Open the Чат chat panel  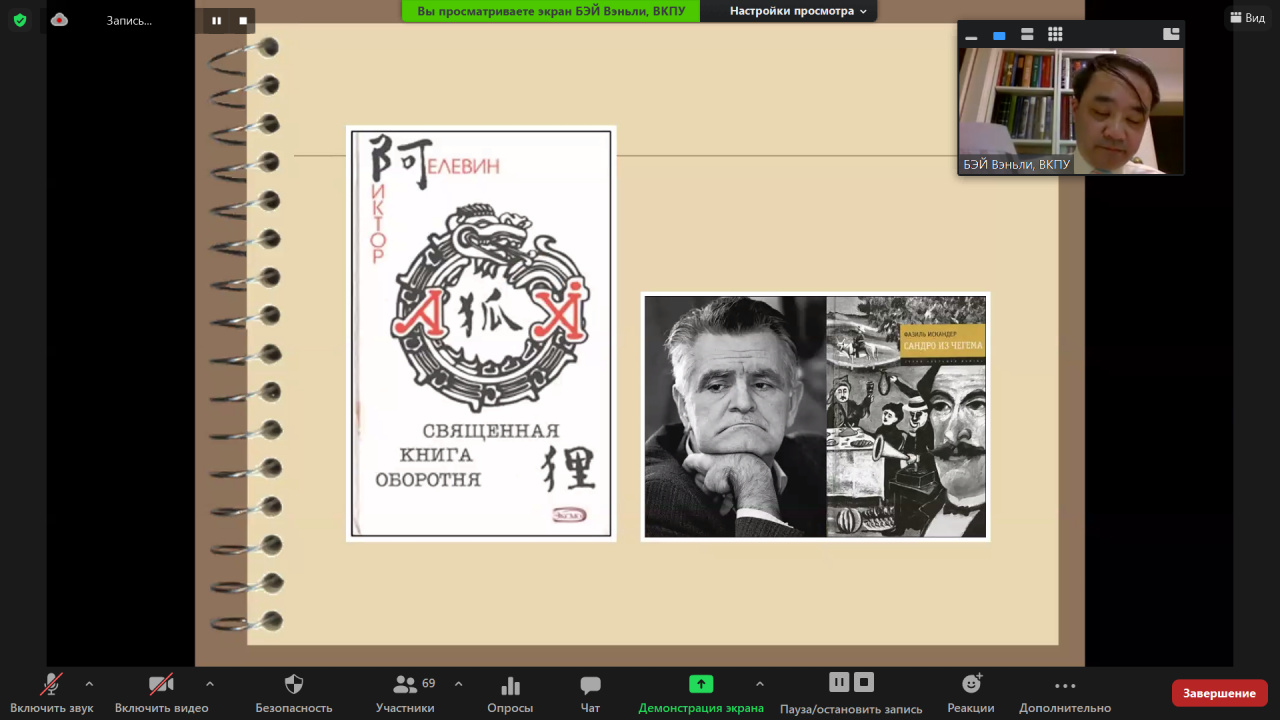coord(590,685)
